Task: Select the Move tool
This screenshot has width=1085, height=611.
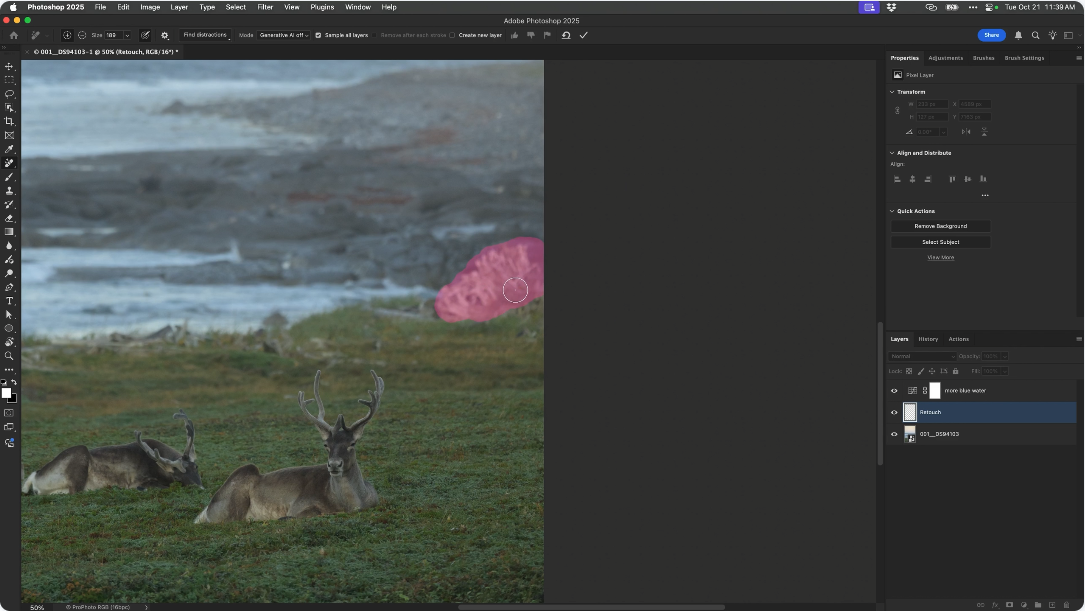Action: (x=10, y=66)
